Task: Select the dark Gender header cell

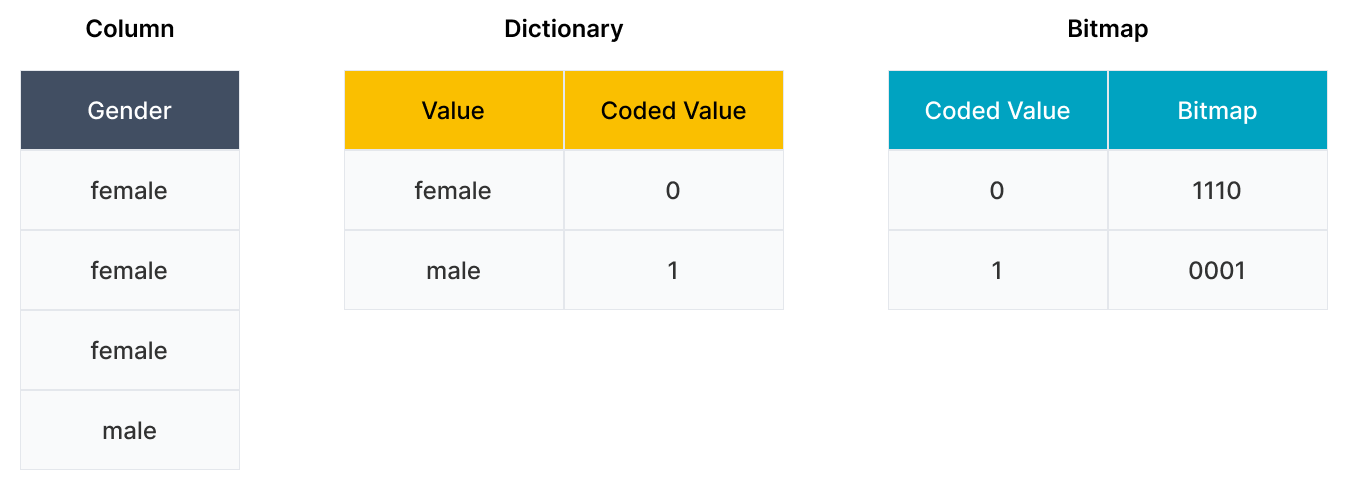Action: tap(130, 110)
